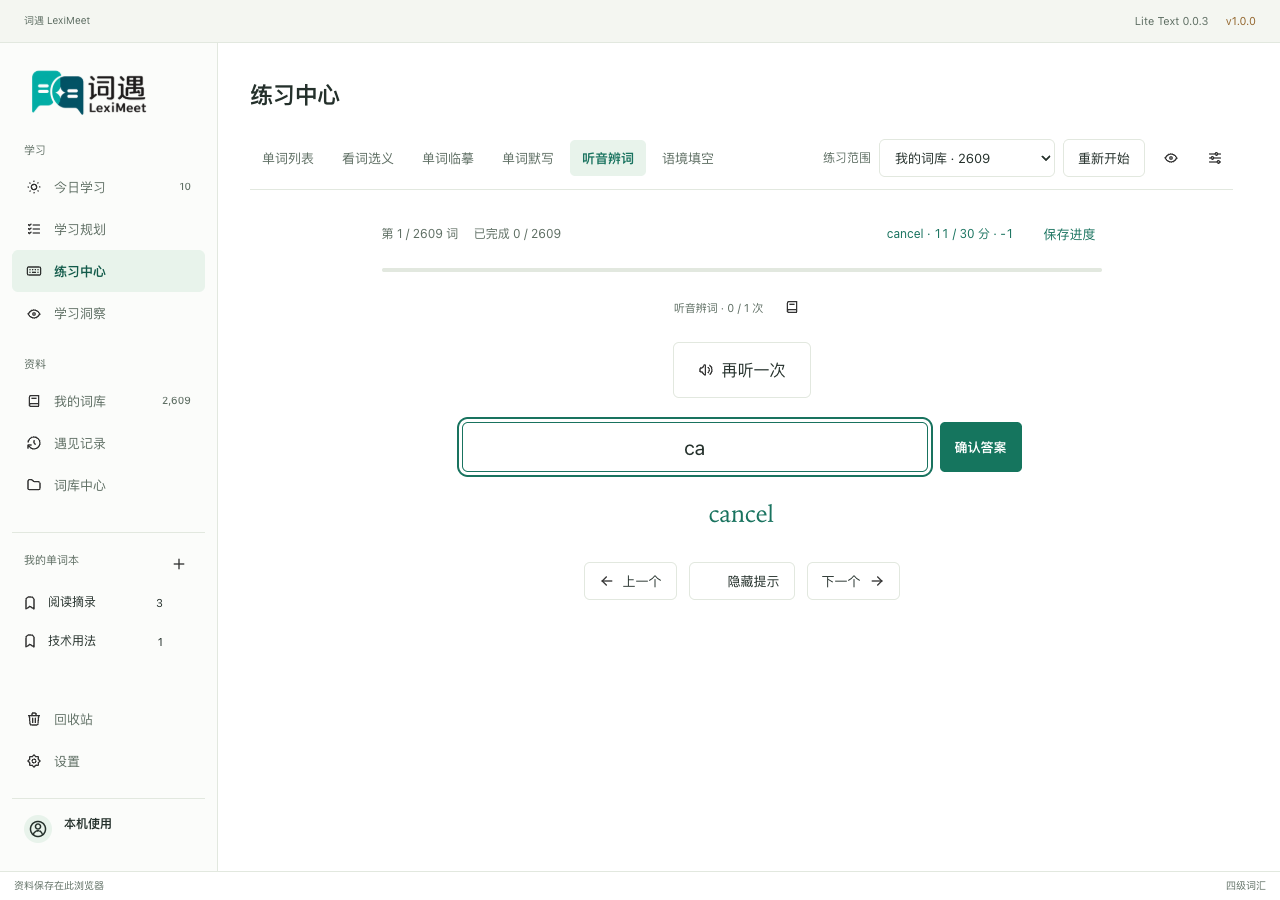Open 我的词库 from the sidebar
The width and height of the screenshot is (1280, 900).
click(x=108, y=401)
